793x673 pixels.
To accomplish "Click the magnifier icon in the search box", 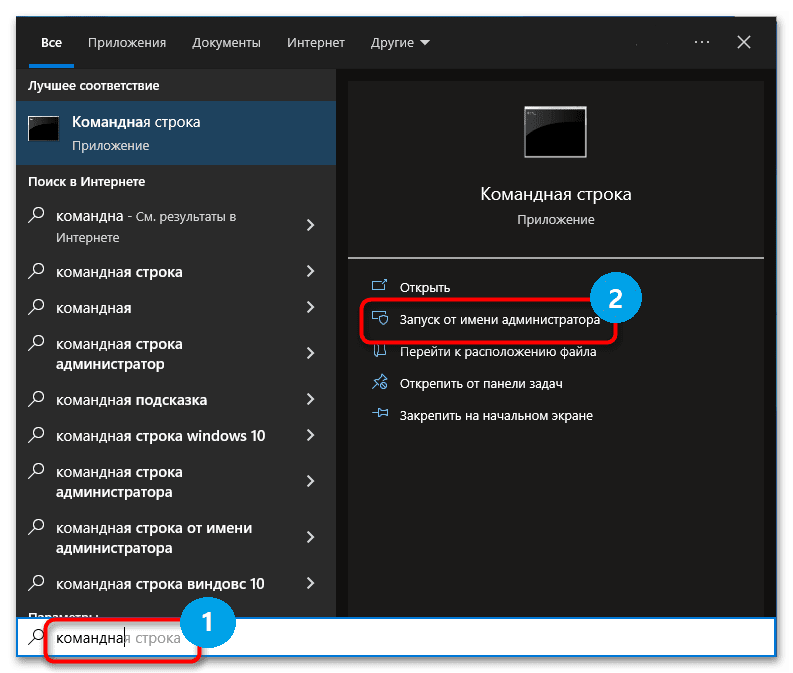I will 37,637.
